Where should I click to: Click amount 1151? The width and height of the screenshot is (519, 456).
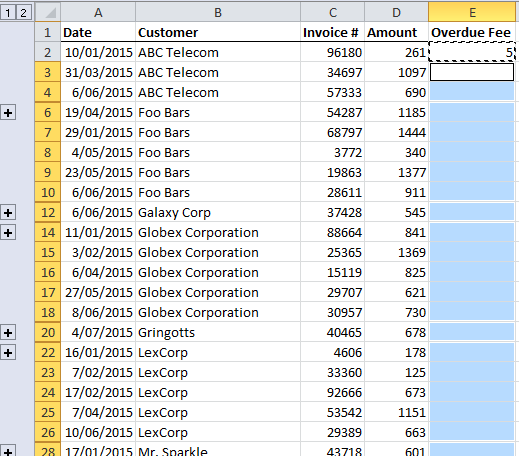pyautogui.click(x=396, y=412)
